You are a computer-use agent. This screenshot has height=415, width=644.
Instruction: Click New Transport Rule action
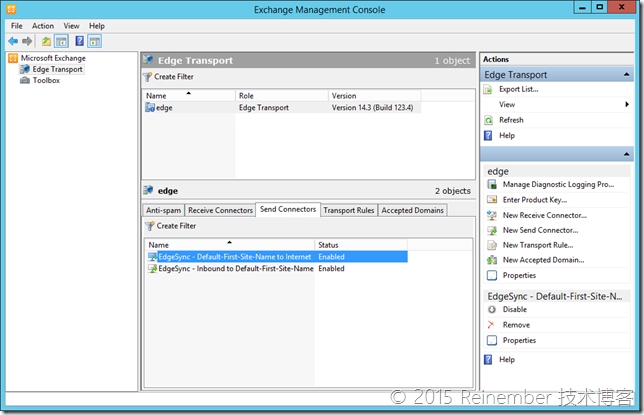tap(538, 245)
